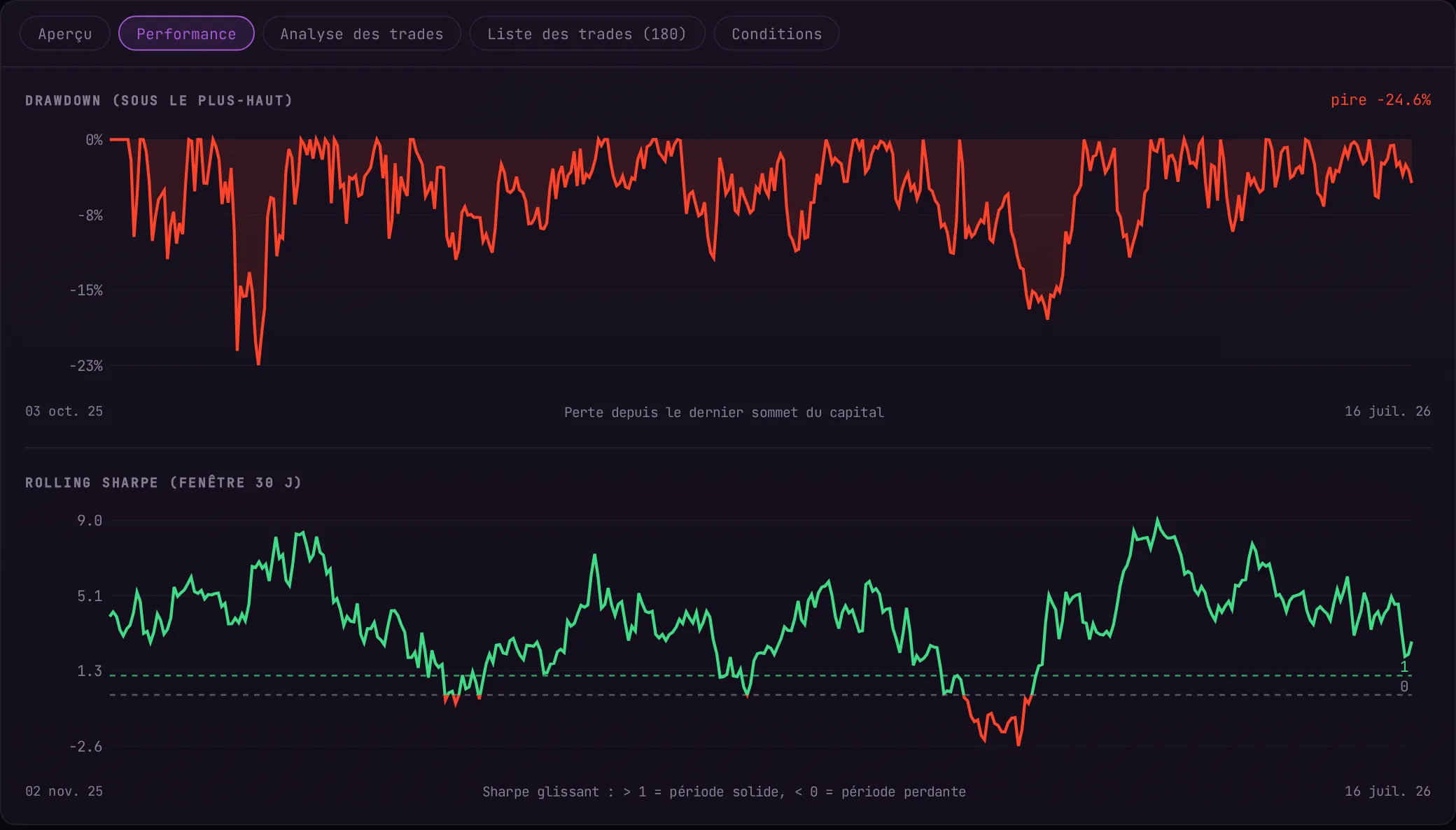Select the Performance tab
The width and height of the screenshot is (1456, 830).
(186, 34)
